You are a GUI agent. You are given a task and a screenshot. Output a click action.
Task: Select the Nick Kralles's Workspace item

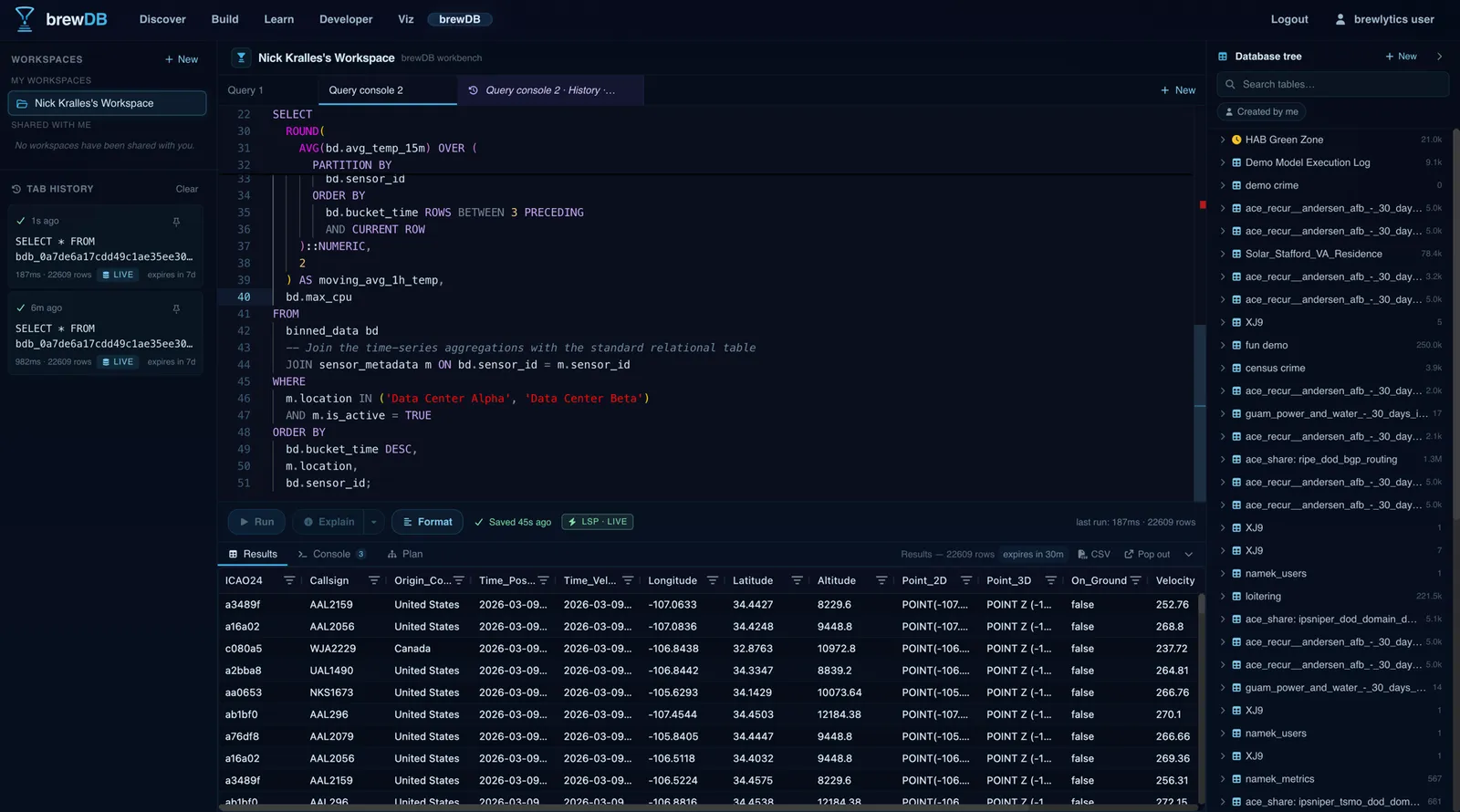pyautogui.click(x=107, y=103)
